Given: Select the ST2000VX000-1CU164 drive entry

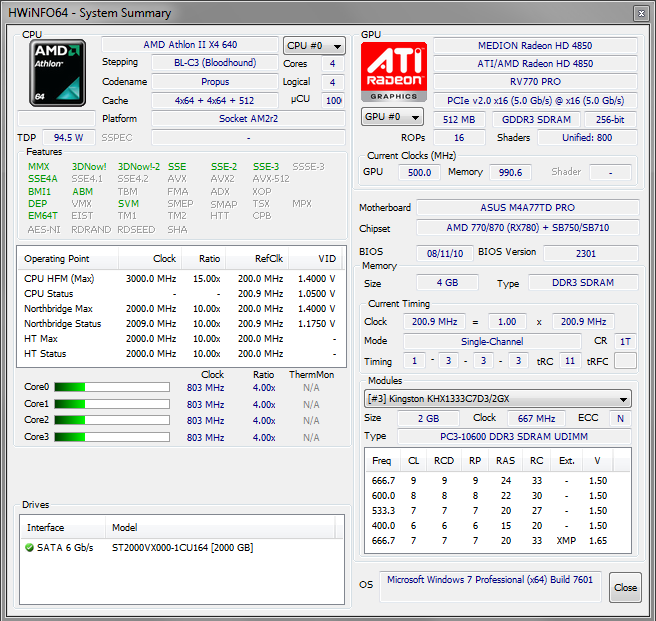Looking at the screenshot, I should [x=182, y=547].
